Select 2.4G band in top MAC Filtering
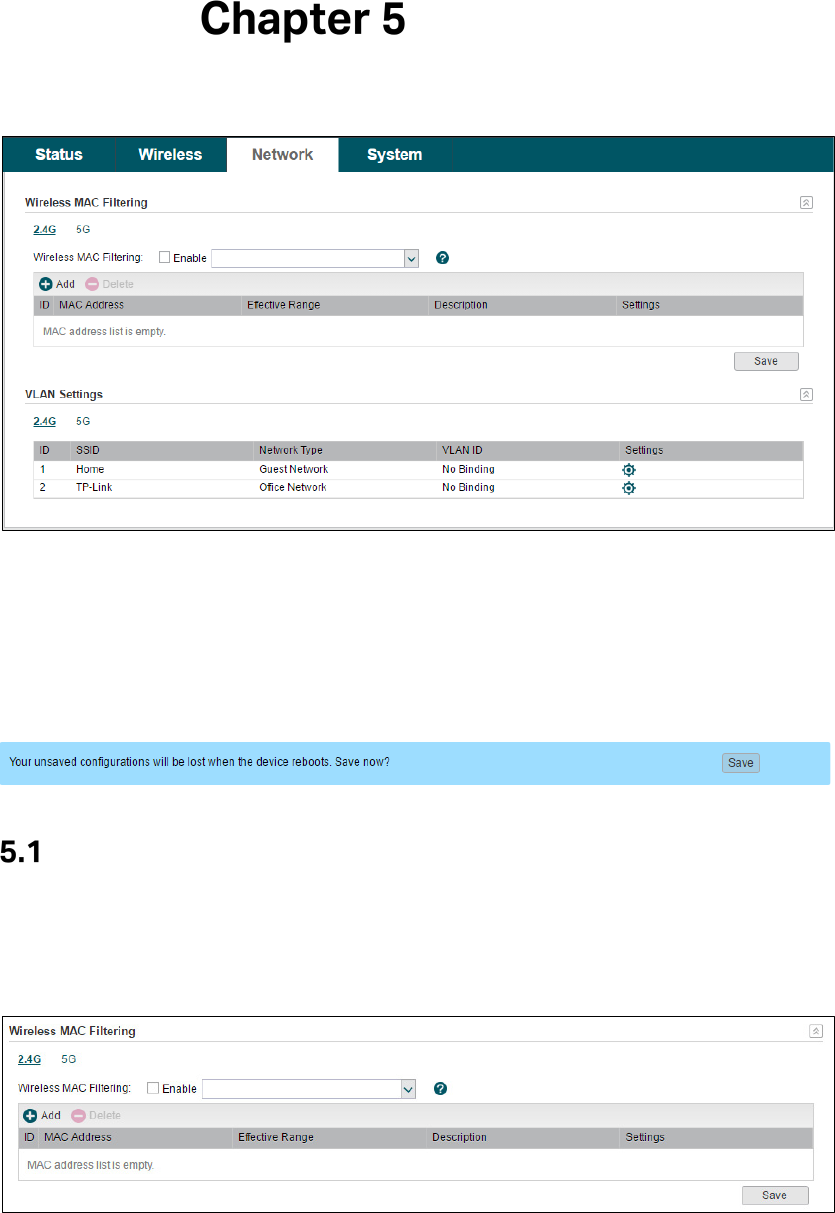The image size is (835, 1213). [x=44, y=229]
